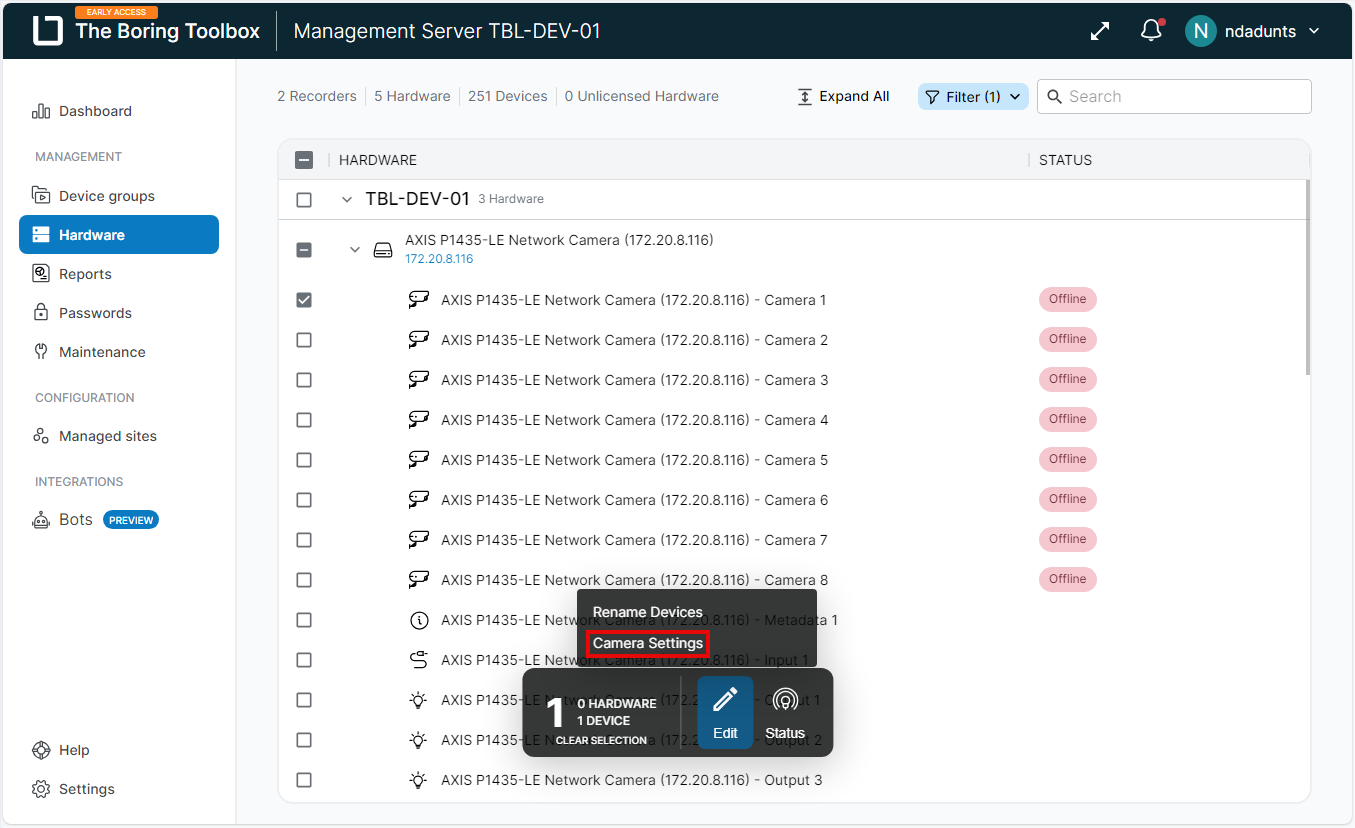Select Rename Devices from the popup menu
The image size is (1355, 828).
click(x=648, y=612)
